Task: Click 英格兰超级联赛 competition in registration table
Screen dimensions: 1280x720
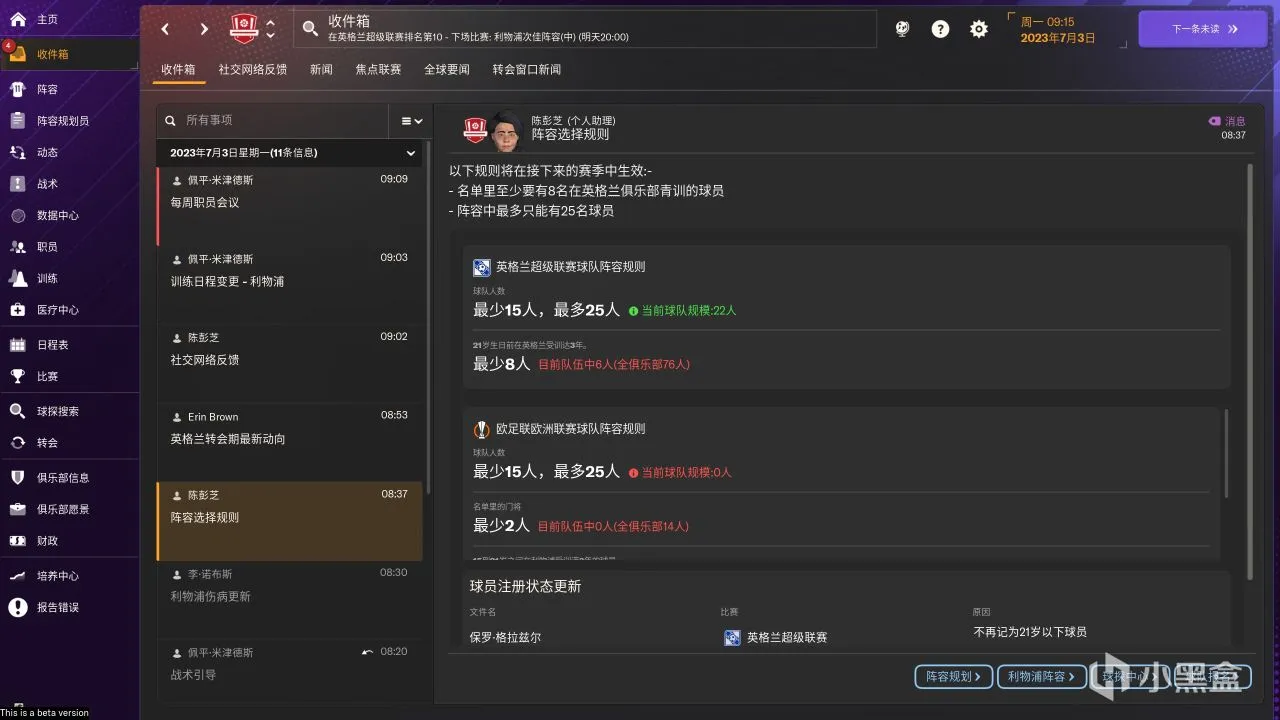Action: [787, 637]
